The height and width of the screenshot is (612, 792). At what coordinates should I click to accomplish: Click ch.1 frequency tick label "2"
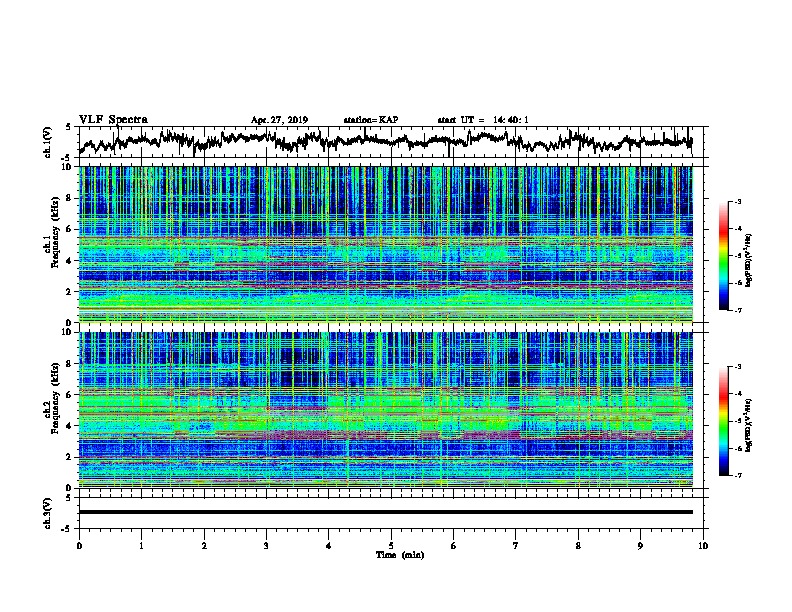coord(68,292)
